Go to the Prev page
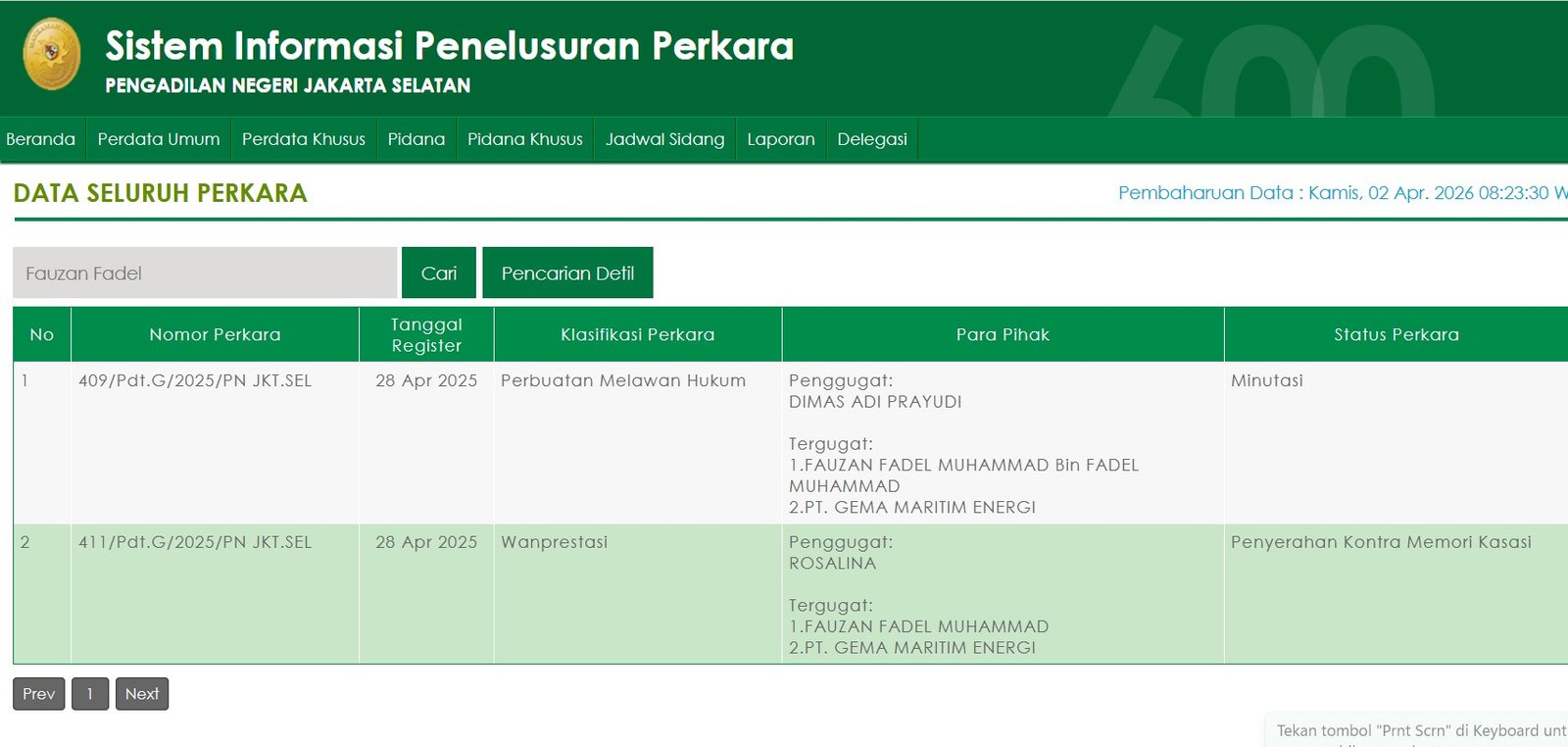Viewport: 1568px width, 747px height. pos(39,694)
